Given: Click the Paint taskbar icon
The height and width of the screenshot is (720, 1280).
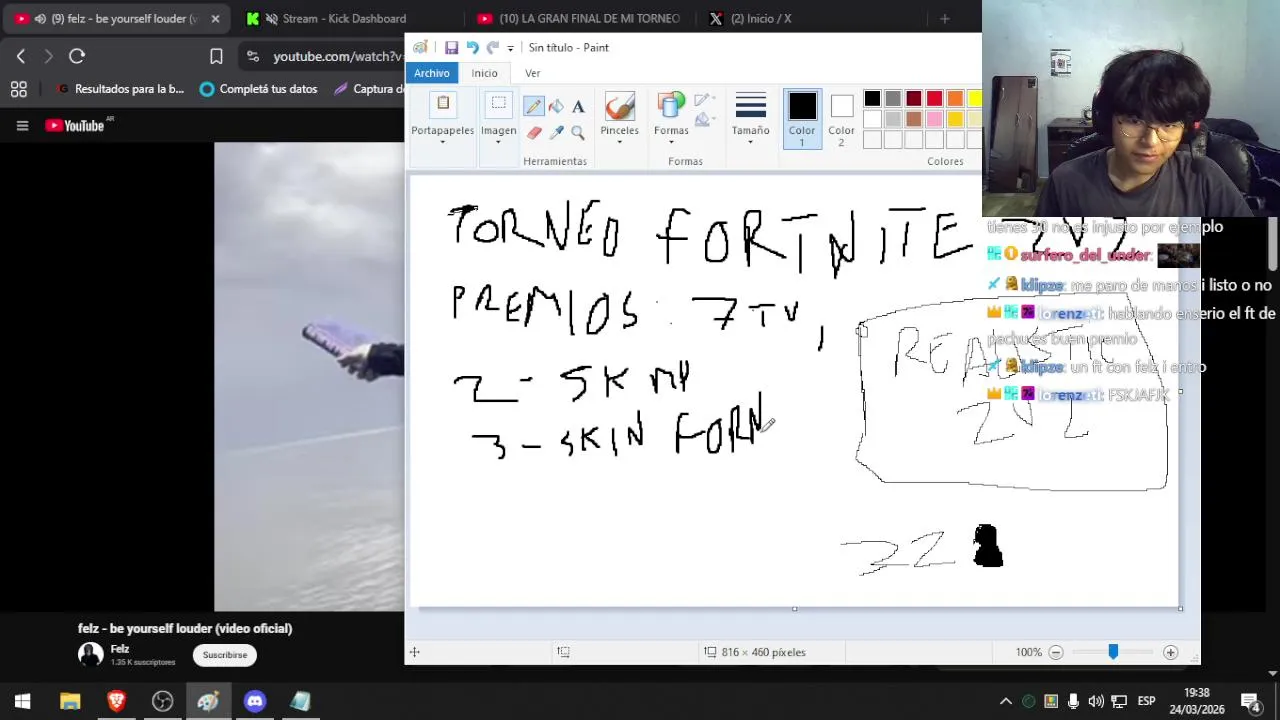Looking at the screenshot, I should click(208, 701).
